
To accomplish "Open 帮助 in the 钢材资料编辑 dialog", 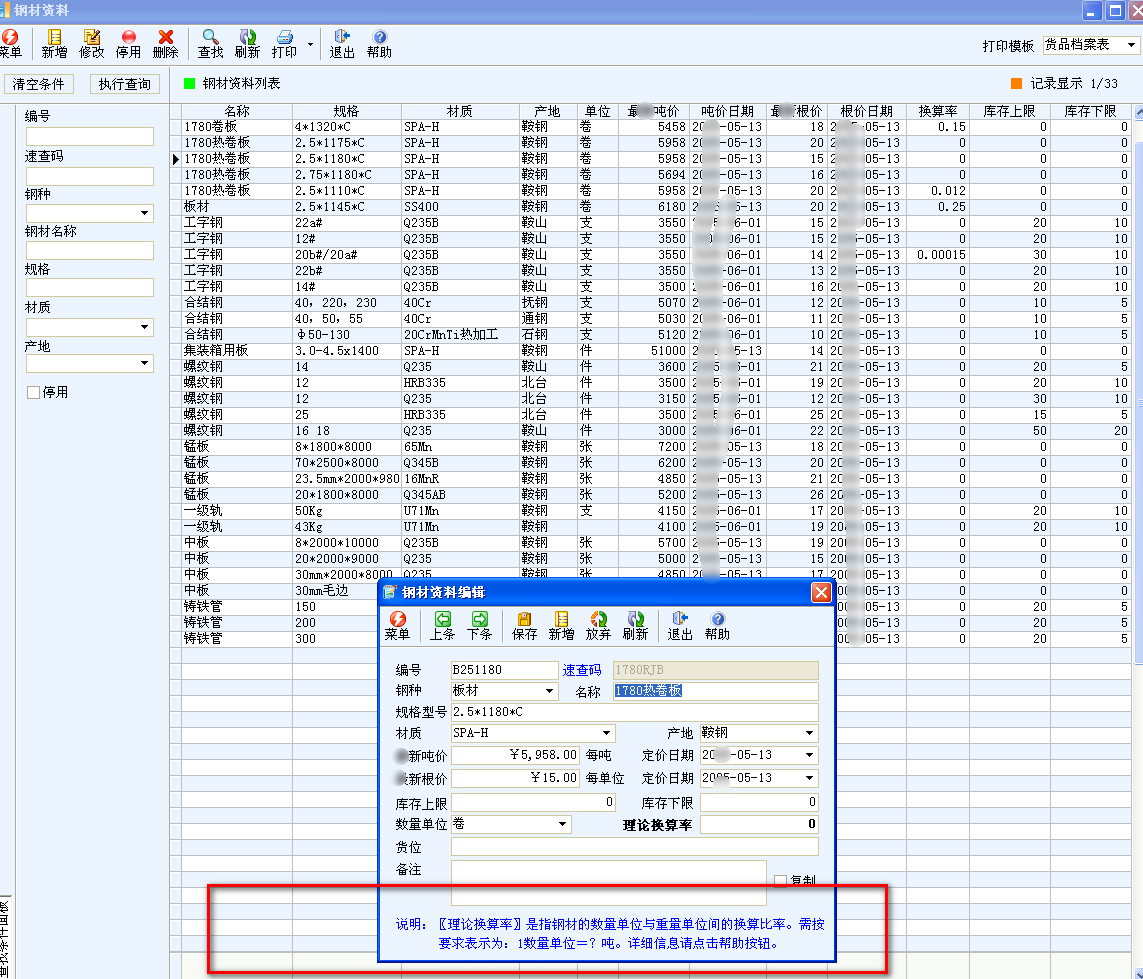I will coord(717,626).
